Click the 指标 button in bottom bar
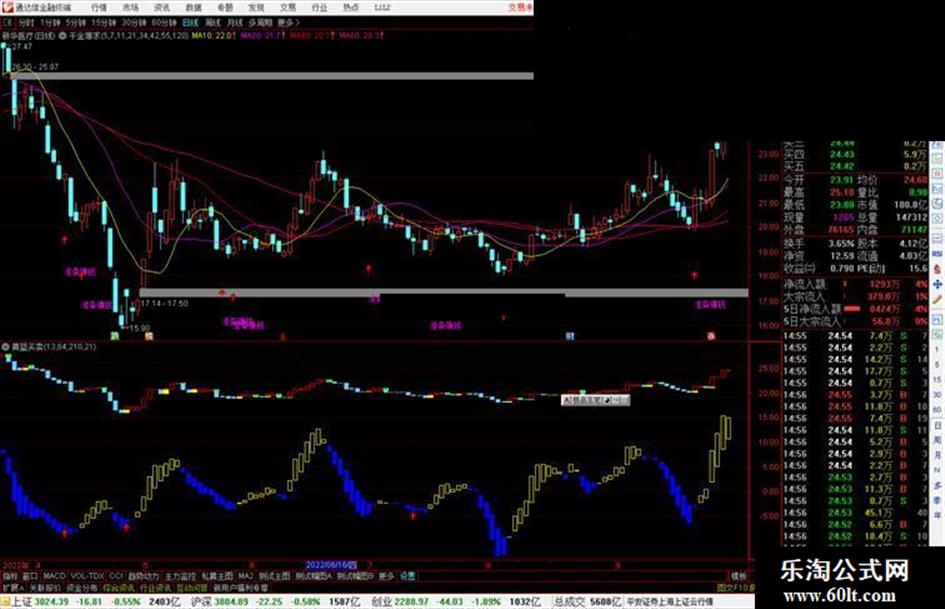The image size is (945, 609). 11,576
